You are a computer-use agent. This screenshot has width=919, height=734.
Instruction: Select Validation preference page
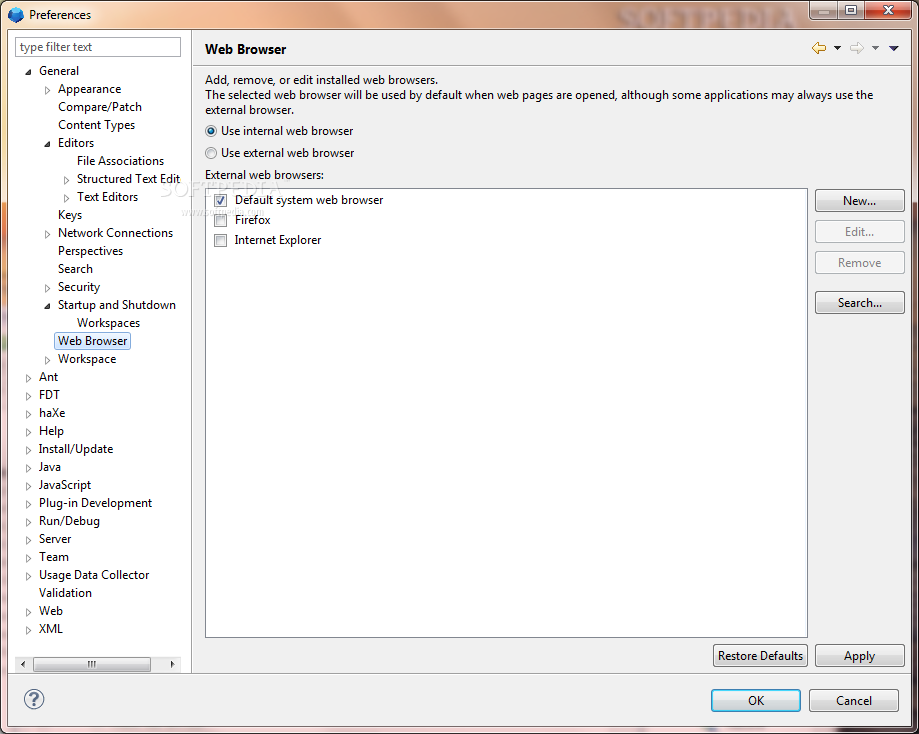click(65, 593)
